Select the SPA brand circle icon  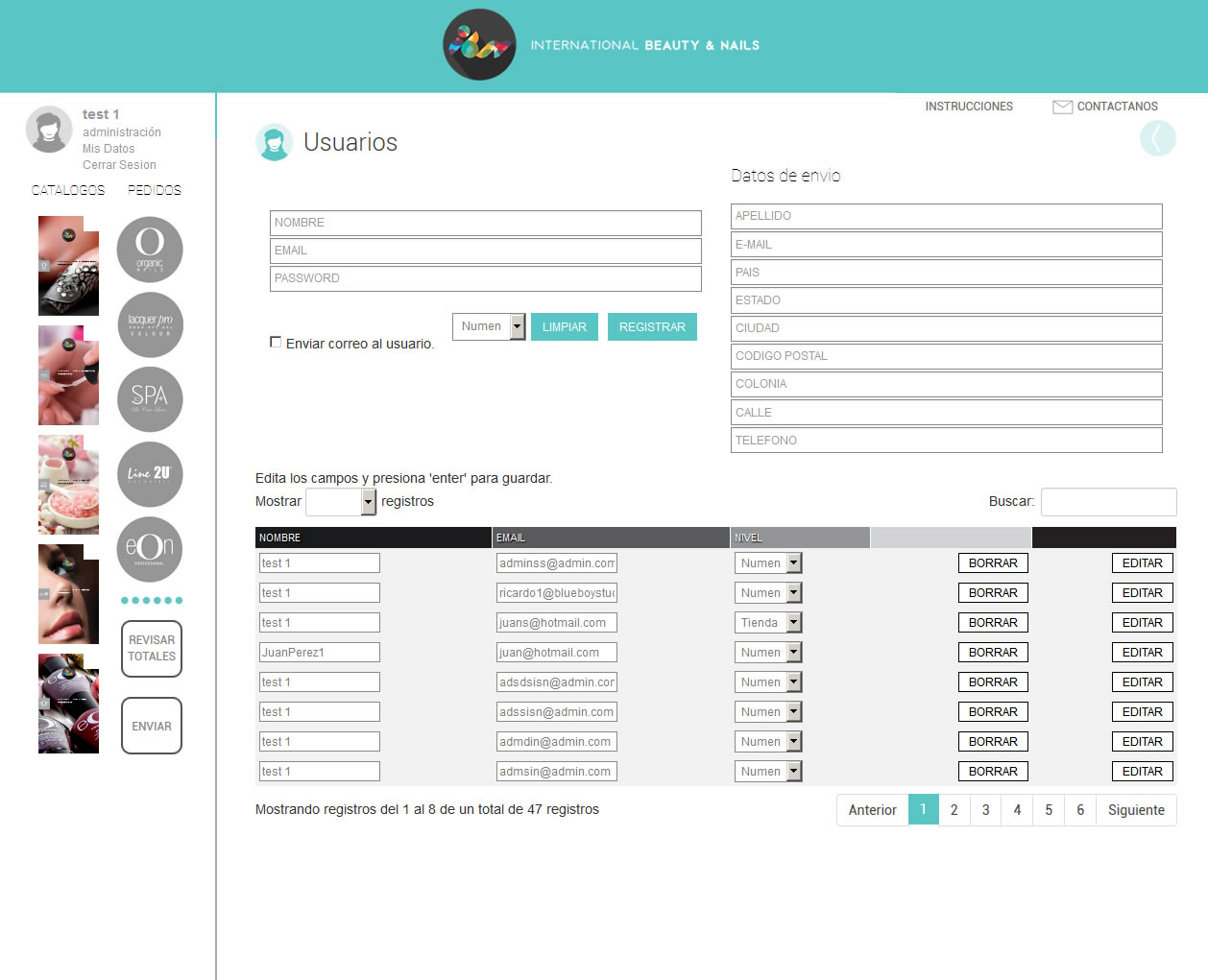point(150,399)
